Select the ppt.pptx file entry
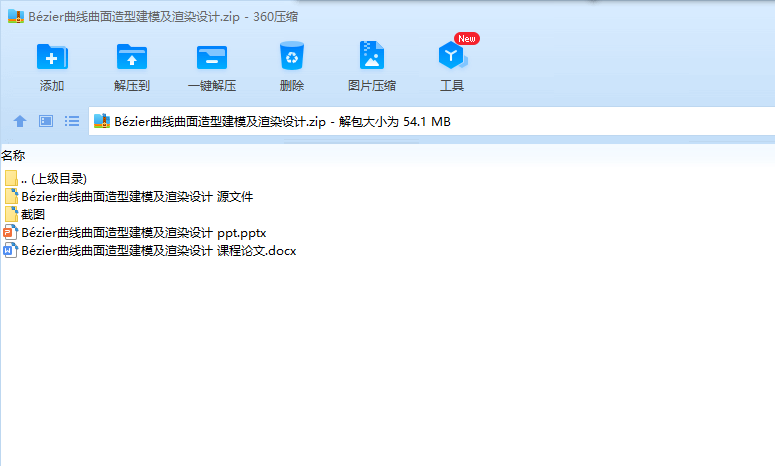The image size is (775, 466). 135,233
